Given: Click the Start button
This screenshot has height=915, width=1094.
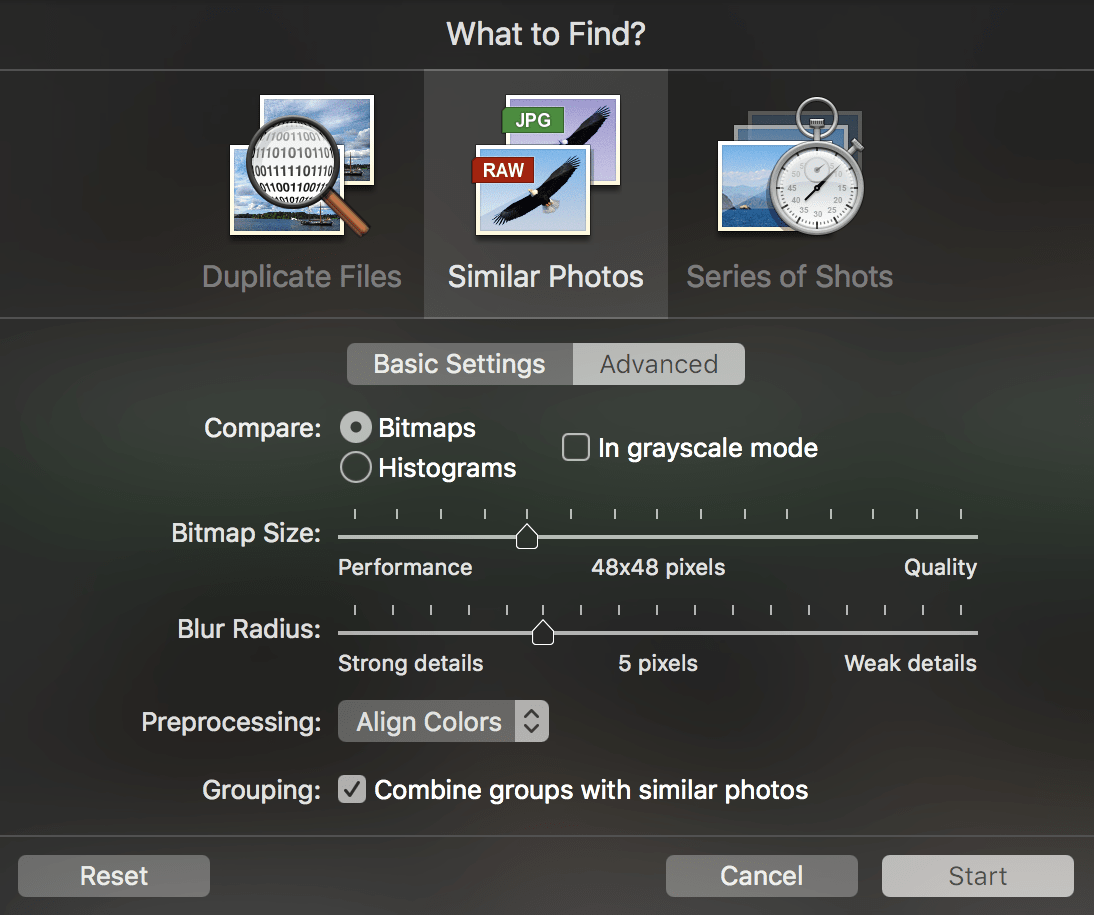Looking at the screenshot, I should [x=977, y=876].
